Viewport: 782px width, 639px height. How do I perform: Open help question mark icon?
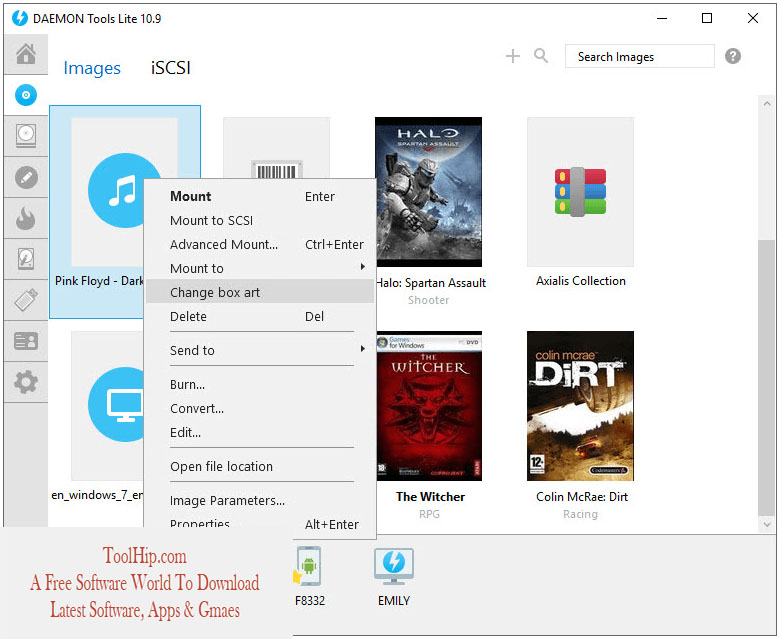click(733, 56)
